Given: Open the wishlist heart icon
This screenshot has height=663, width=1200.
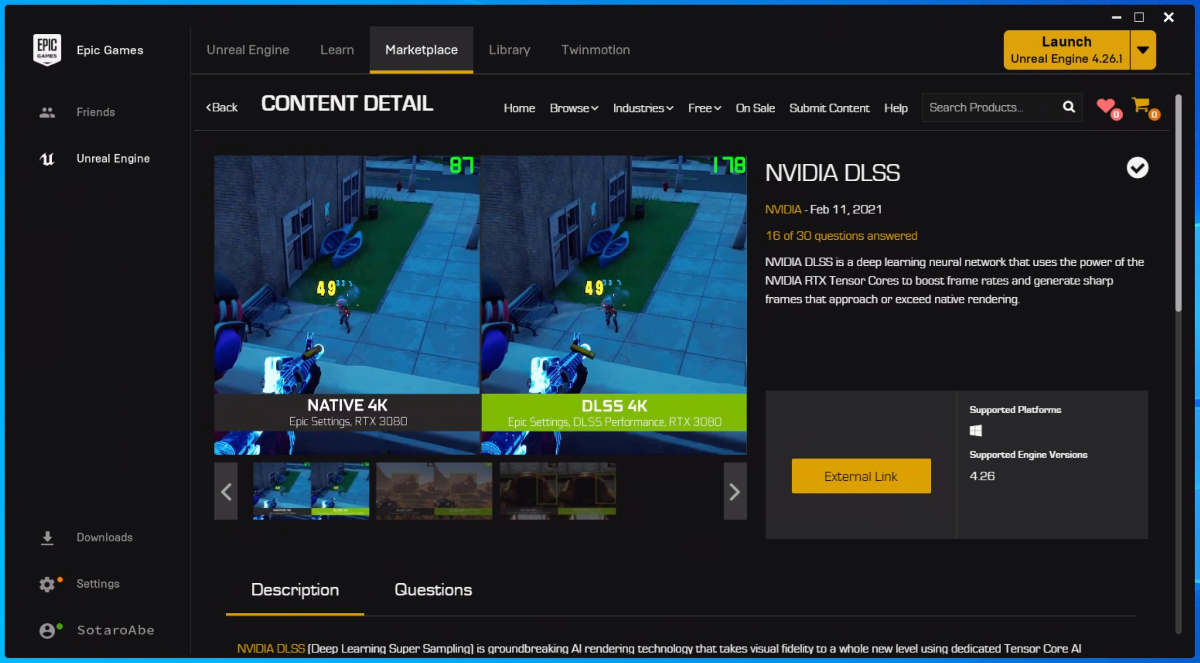Looking at the screenshot, I should pos(1106,106).
